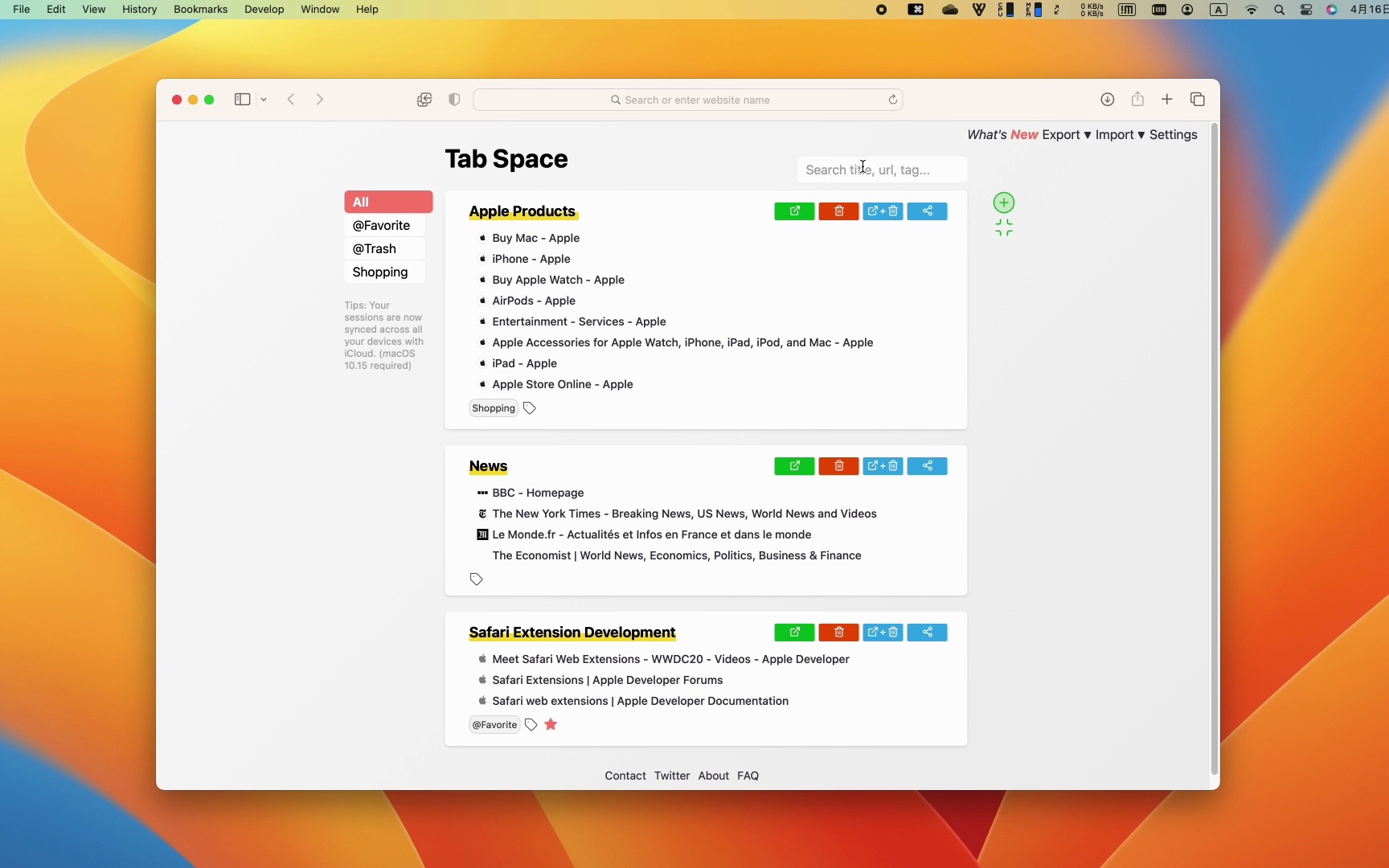Delete the Apple Products session
The height and width of the screenshot is (868, 1389).
click(x=838, y=211)
